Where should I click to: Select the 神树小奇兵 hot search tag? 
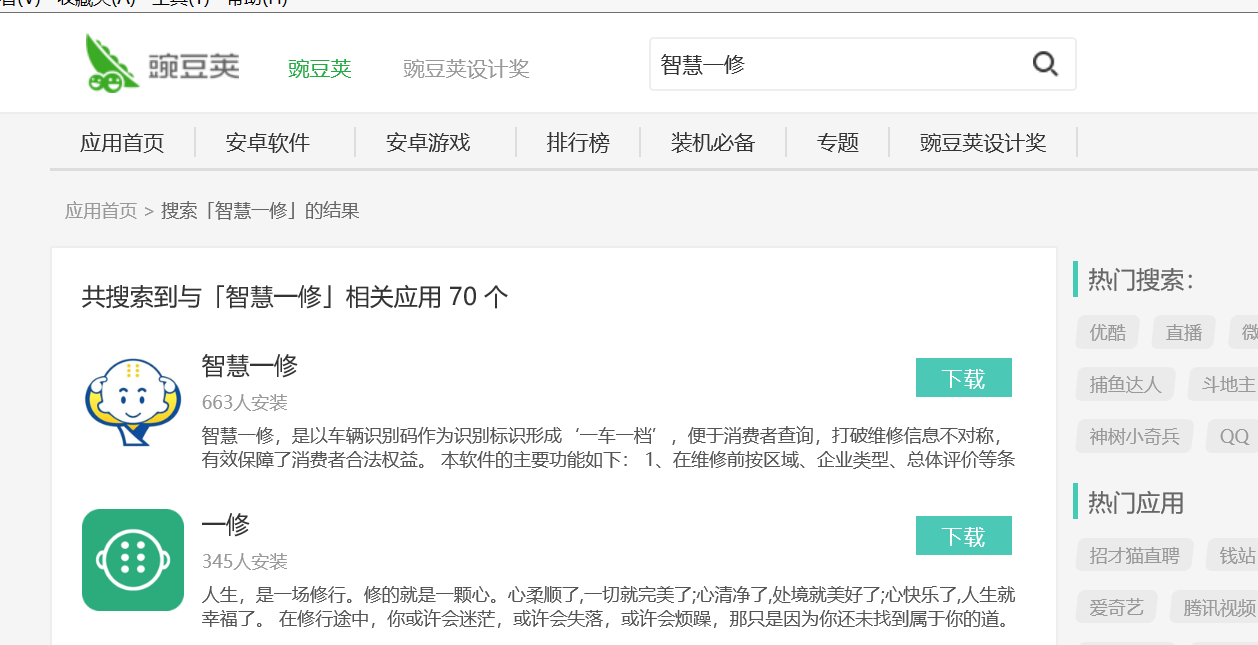tap(1135, 437)
